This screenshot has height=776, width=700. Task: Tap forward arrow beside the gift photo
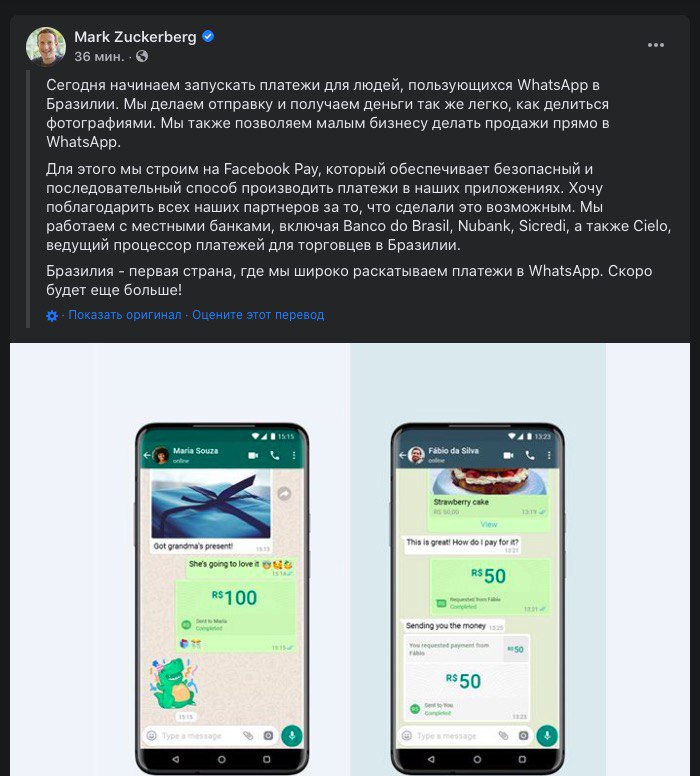pos(284,493)
